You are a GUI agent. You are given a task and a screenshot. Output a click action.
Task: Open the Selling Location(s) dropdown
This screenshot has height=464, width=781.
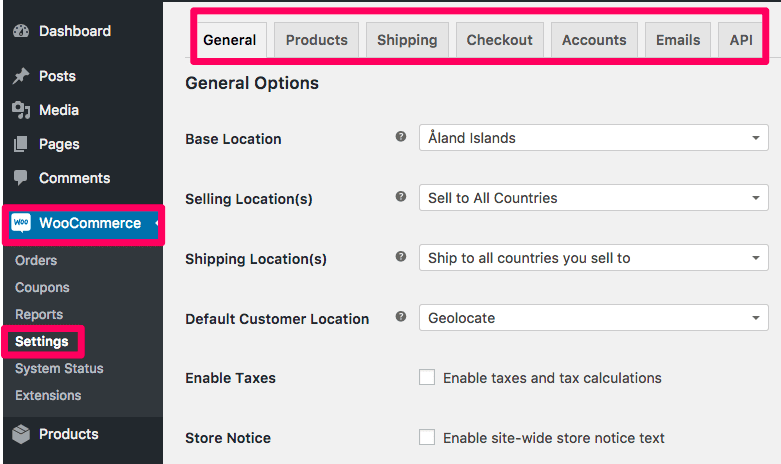tap(594, 198)
